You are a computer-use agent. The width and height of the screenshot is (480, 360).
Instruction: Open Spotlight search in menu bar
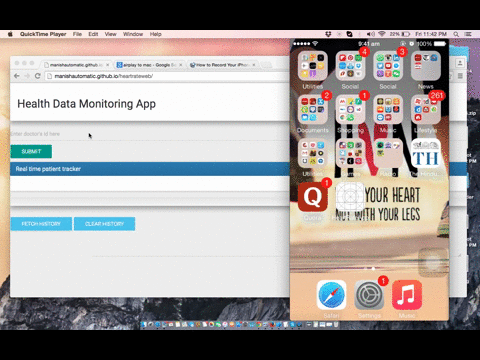(x=456, y=34)
